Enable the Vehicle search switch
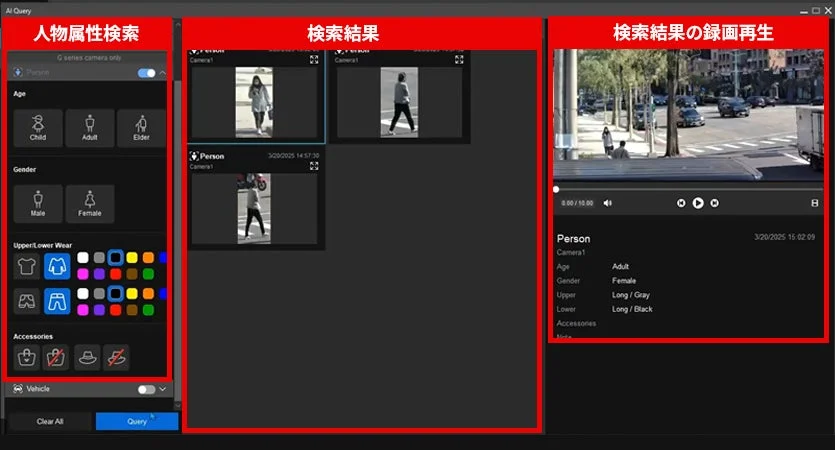Image resolution: width=835 pixels, height=450 pixels. [x=146, y=389]
